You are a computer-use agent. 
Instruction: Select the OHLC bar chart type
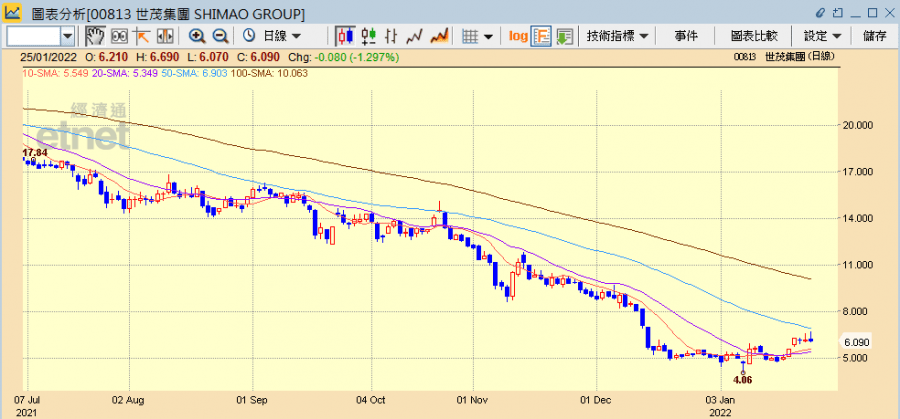point(392,36)
